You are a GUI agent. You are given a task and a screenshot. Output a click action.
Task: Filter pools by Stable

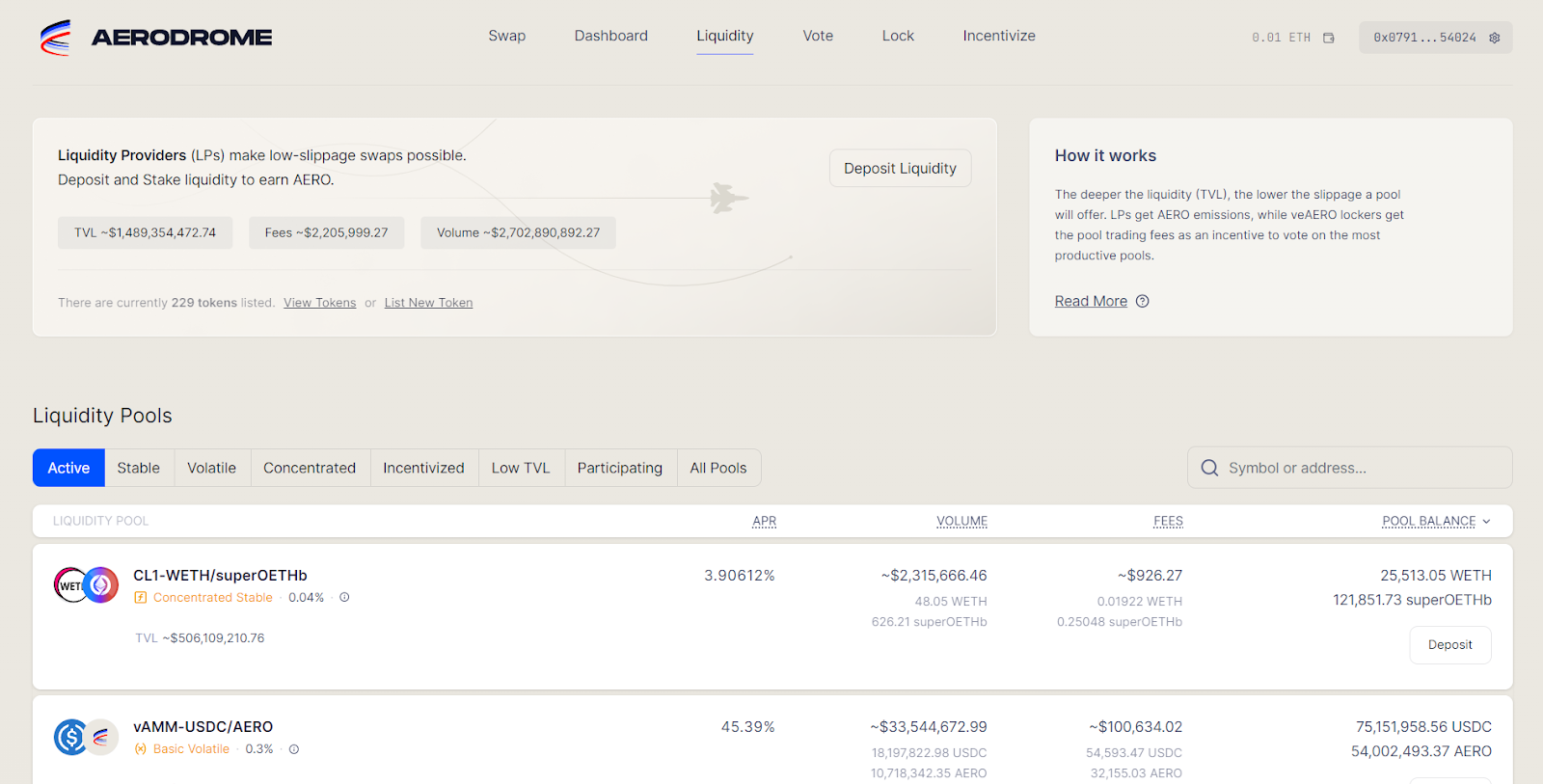139,468
